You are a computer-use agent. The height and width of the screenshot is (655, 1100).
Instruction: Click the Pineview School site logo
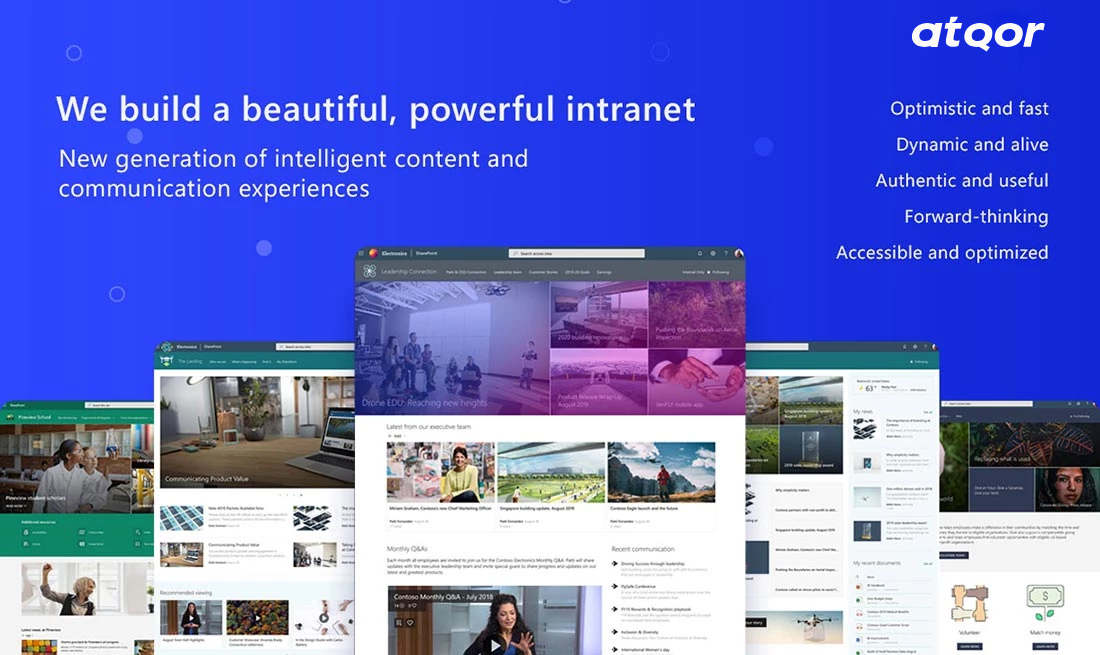point(11,417)
